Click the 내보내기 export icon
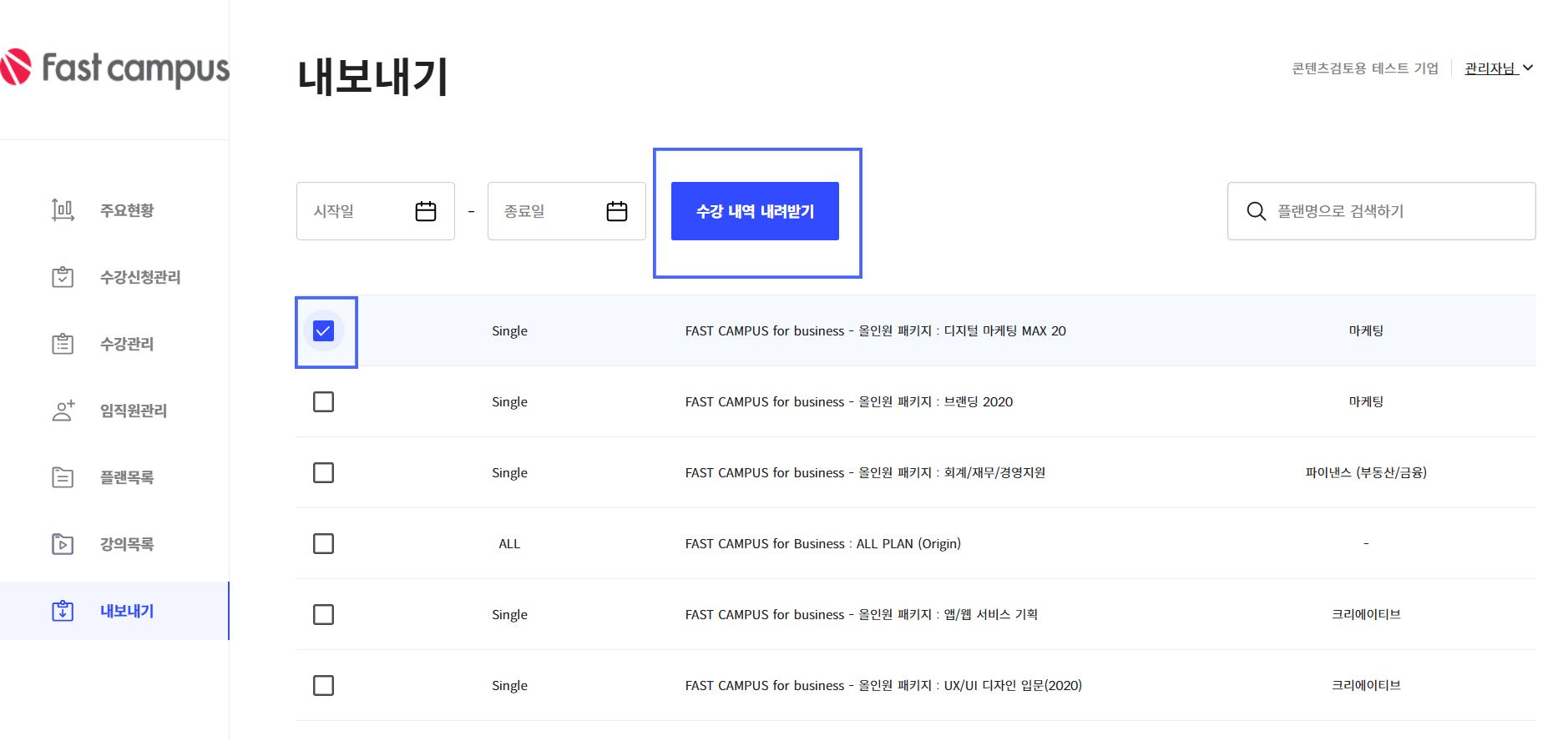This screenshot has height=741, width=1568. coord(63,611)
